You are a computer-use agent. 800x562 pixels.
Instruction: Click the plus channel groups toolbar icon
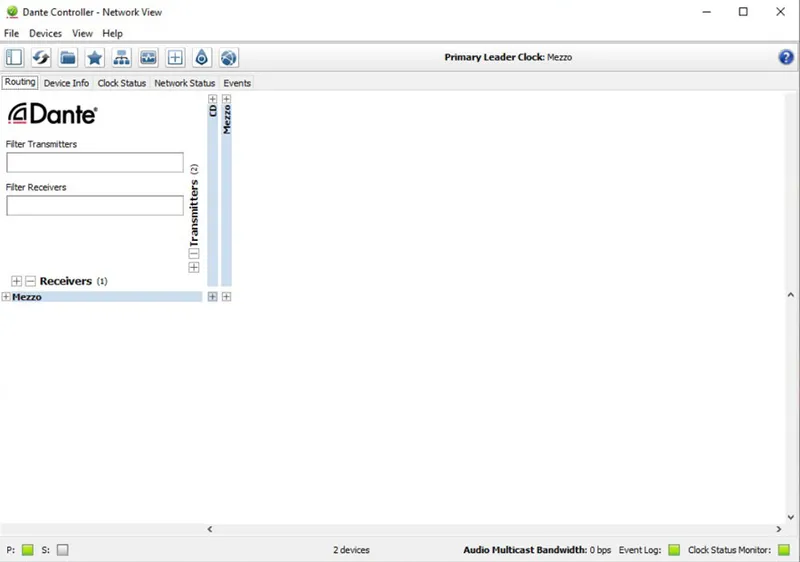pyautogui.click(x=175, y=58)
